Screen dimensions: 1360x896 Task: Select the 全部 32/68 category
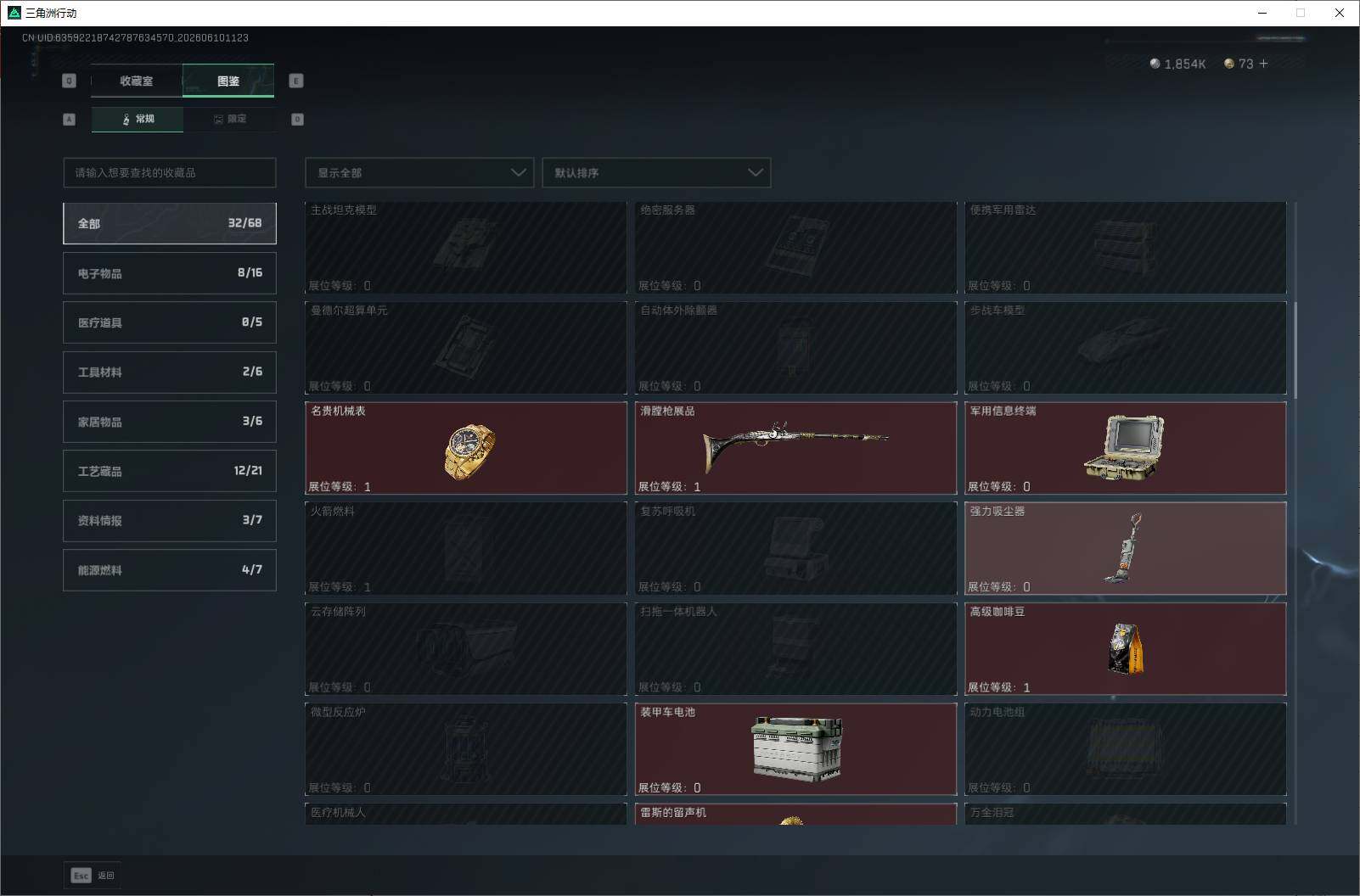pos(170,223)
